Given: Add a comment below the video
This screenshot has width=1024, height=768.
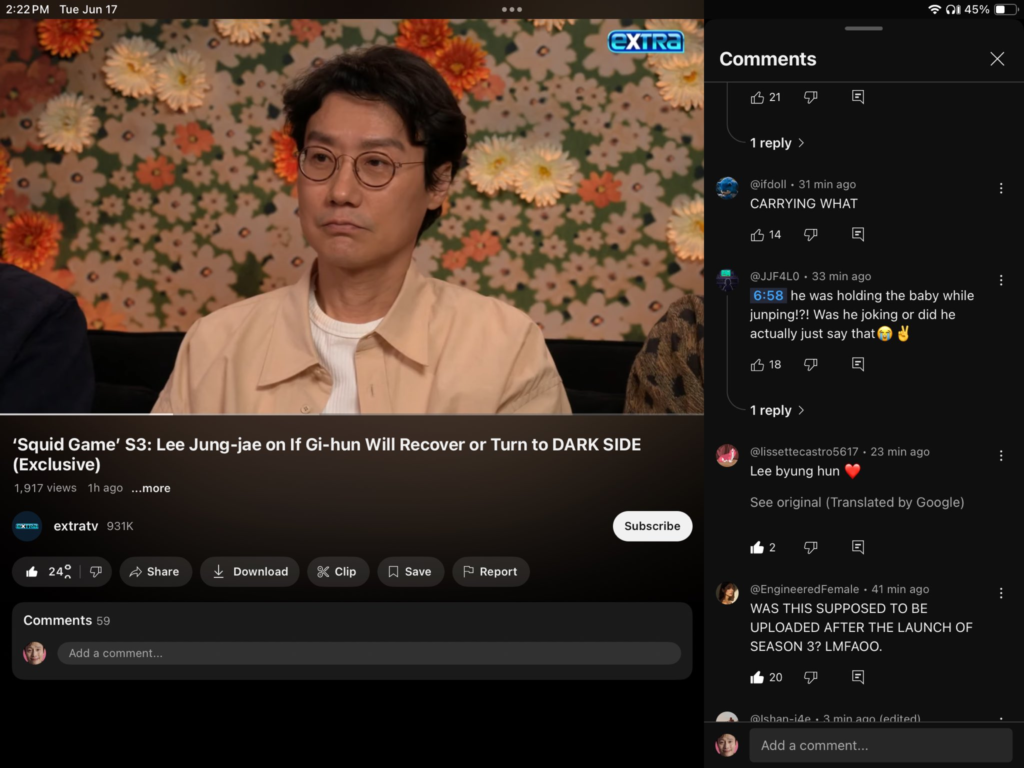Looking at the screenshot, I should (x=369, y=653).
